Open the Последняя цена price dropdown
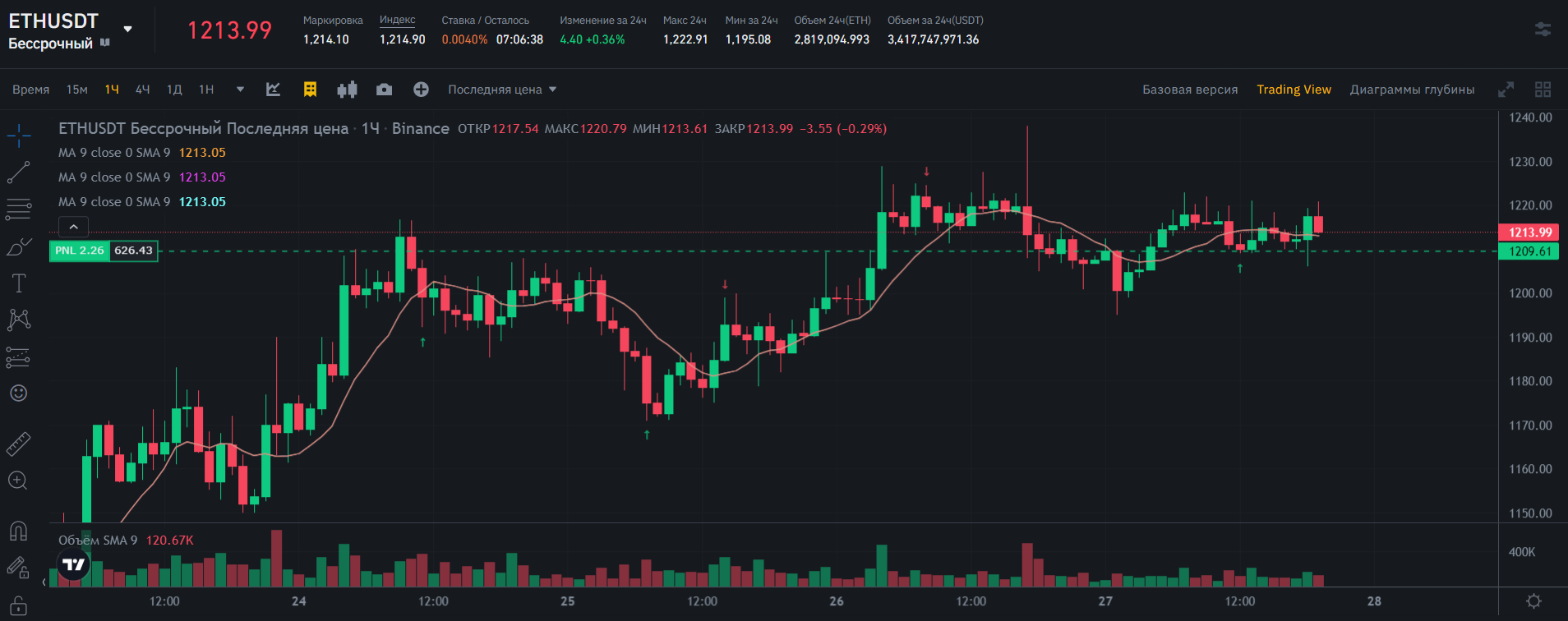The width and height of the screenshot is (1568, 621). (502, 90)
